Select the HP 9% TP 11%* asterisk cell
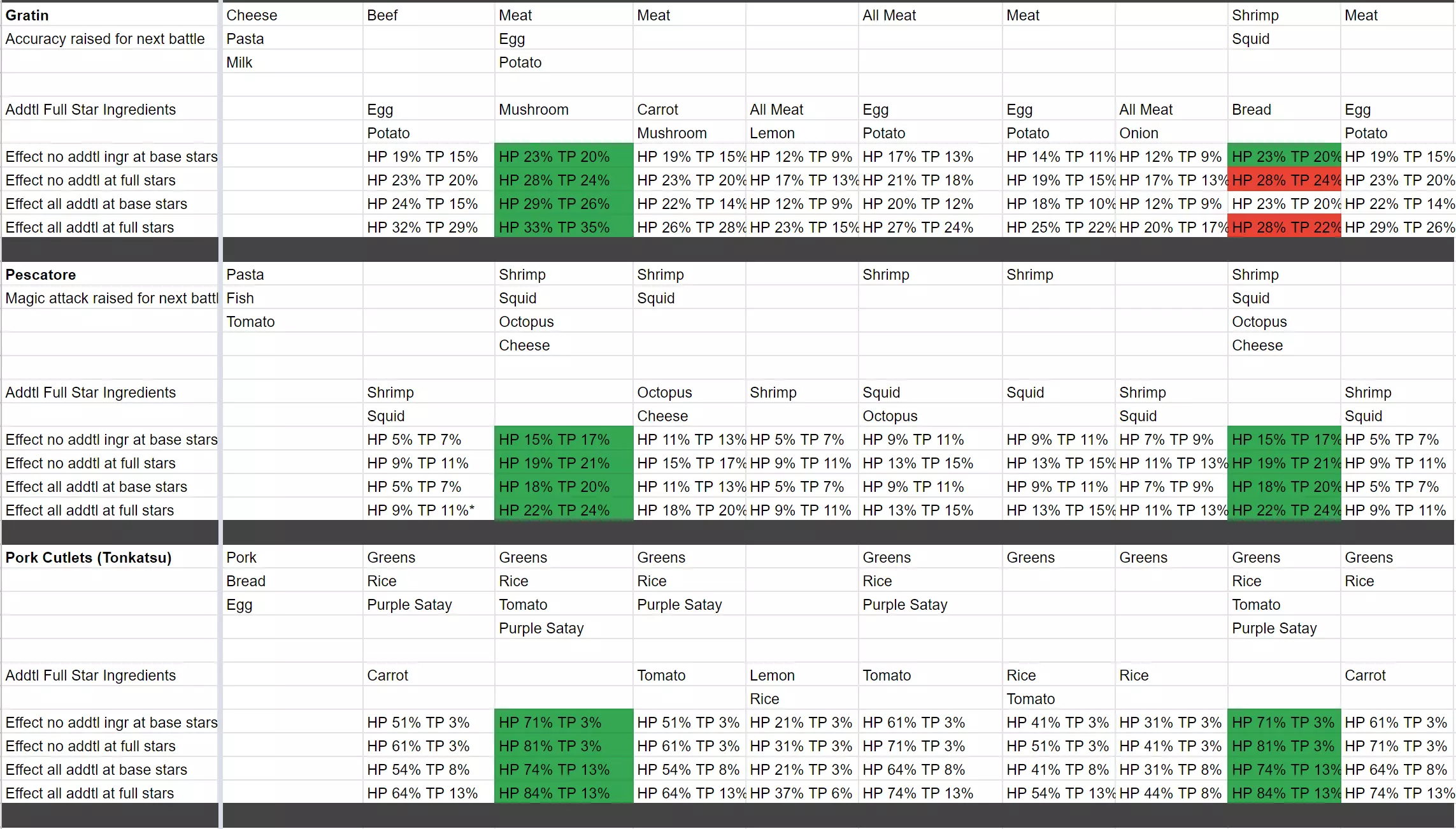The image size is (1456, 829). (x=421, y=510)
